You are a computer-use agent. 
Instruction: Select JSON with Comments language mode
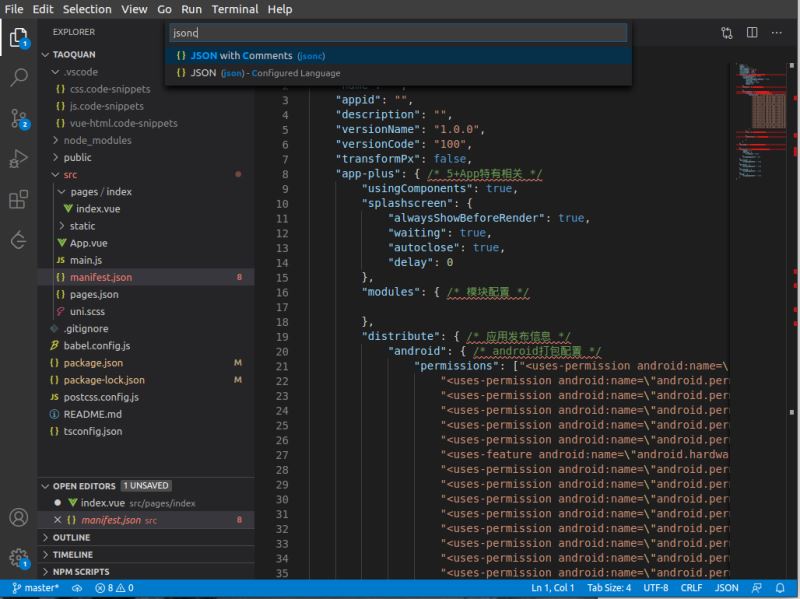[x=398, y=56]
